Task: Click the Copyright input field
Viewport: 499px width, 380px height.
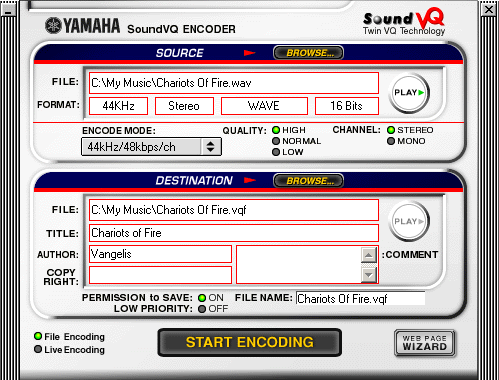Action: [160, 275]
